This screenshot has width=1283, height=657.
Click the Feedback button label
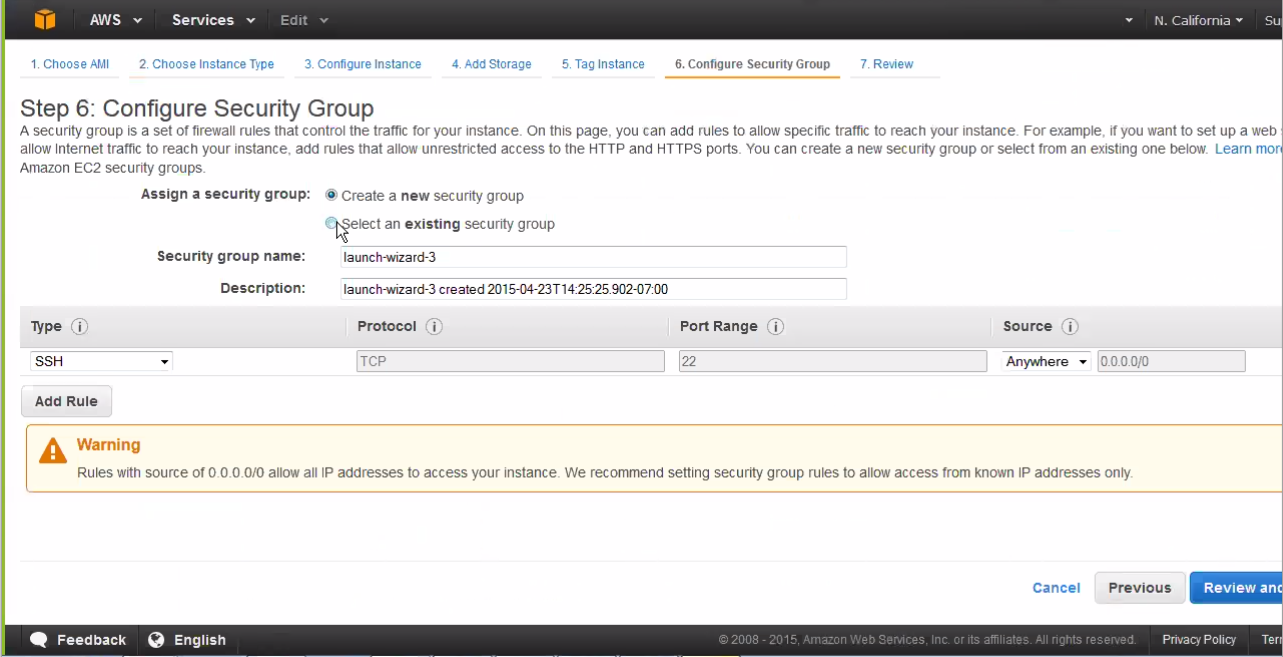pyautogui.click(x=91, y=640)
